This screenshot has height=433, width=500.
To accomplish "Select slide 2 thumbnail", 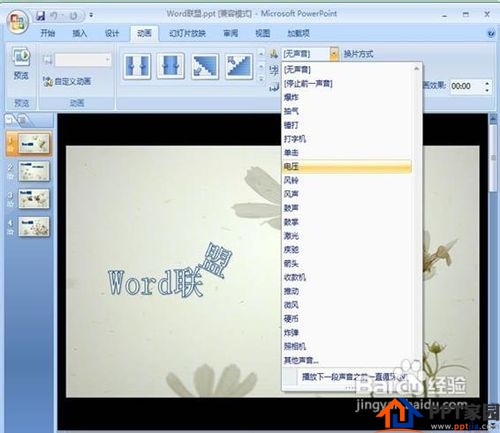I will [x=34, y=171].
